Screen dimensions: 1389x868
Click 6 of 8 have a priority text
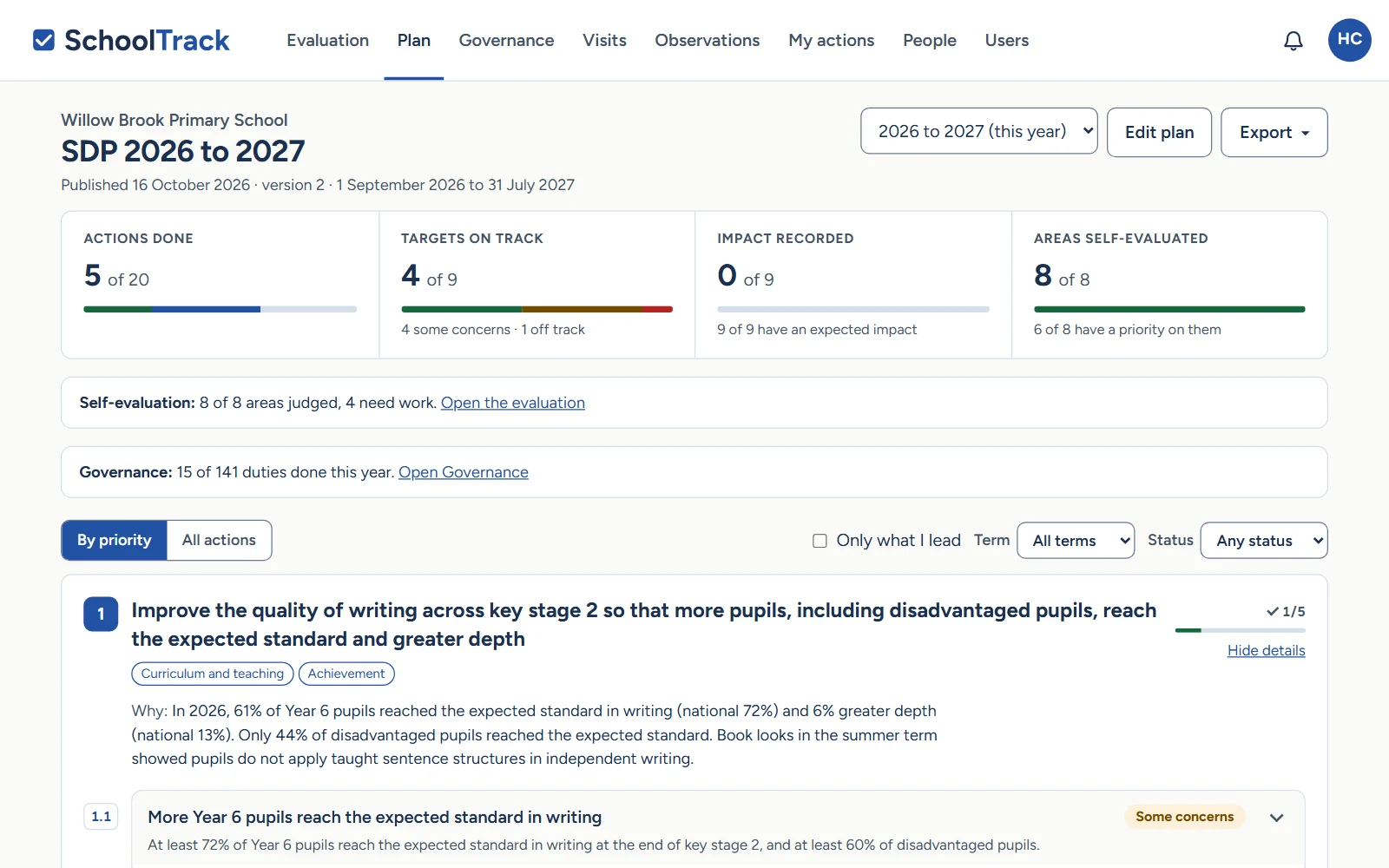tap(1128, 330)
